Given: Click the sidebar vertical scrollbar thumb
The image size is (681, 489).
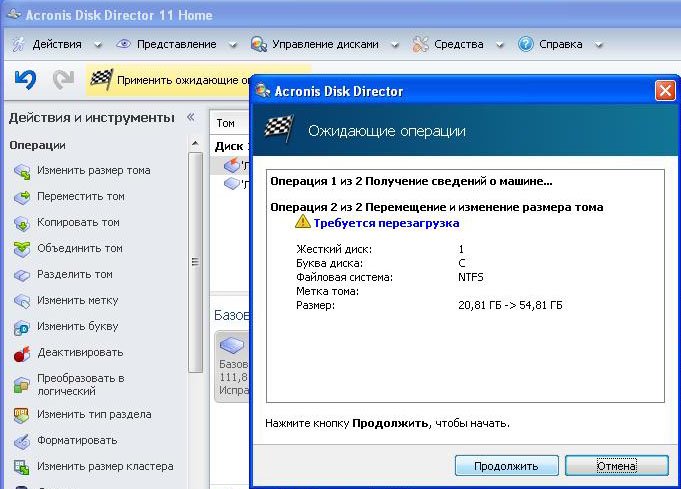Looking at the screenshot, I should 195,262.
